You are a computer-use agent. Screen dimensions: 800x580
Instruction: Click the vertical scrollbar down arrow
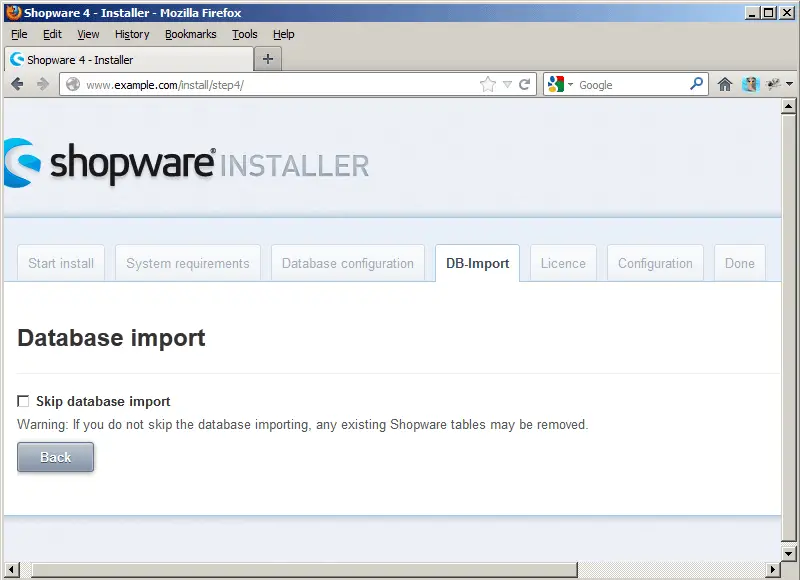click(788, 553)
